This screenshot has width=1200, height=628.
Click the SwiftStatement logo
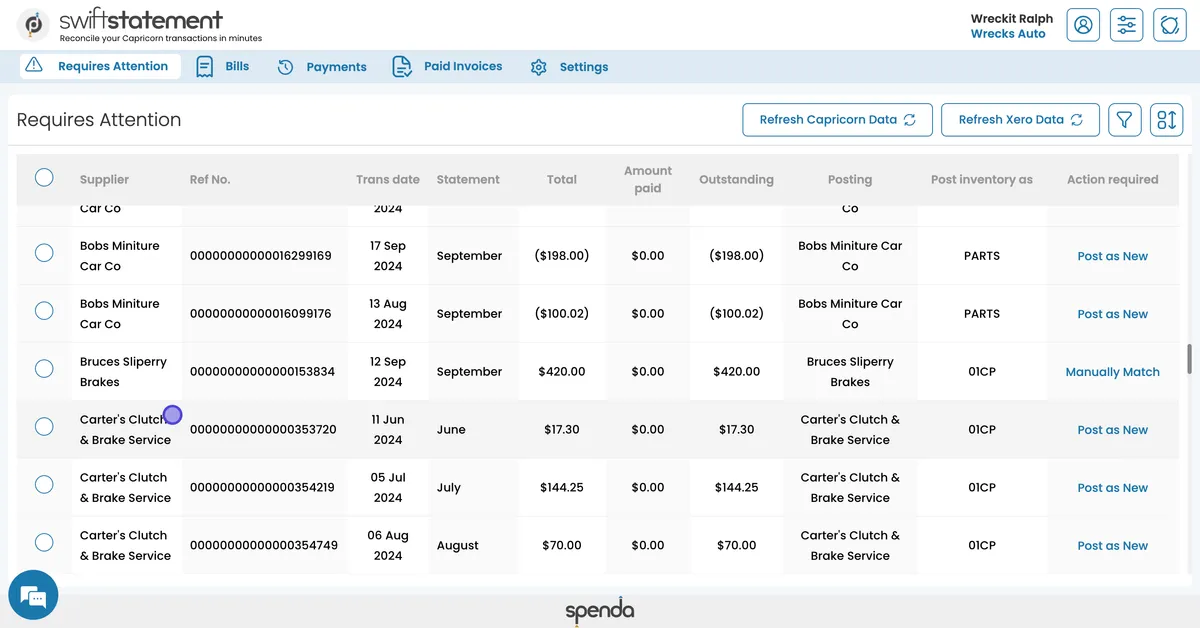[140, 25]
